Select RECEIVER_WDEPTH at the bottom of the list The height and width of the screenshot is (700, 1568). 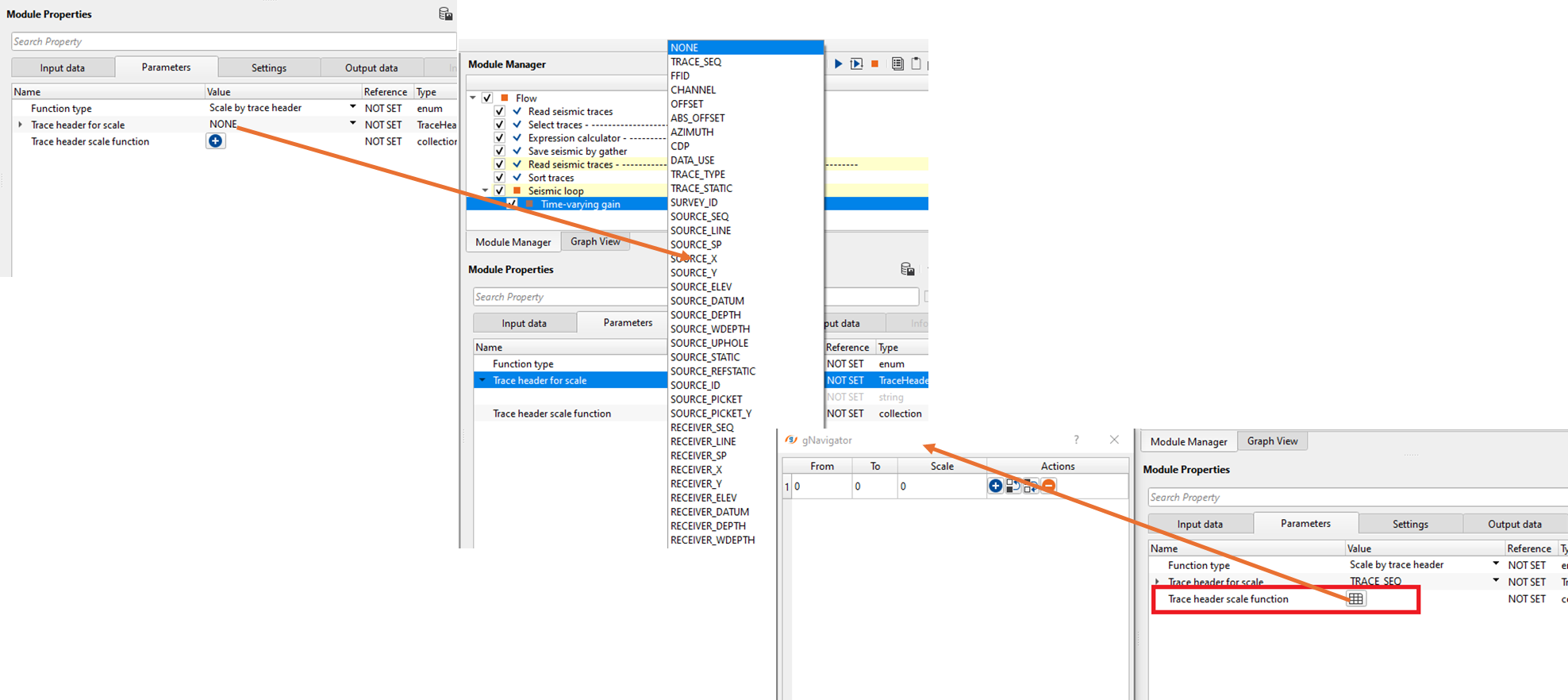pyautogui.click(x=713, y=540)
